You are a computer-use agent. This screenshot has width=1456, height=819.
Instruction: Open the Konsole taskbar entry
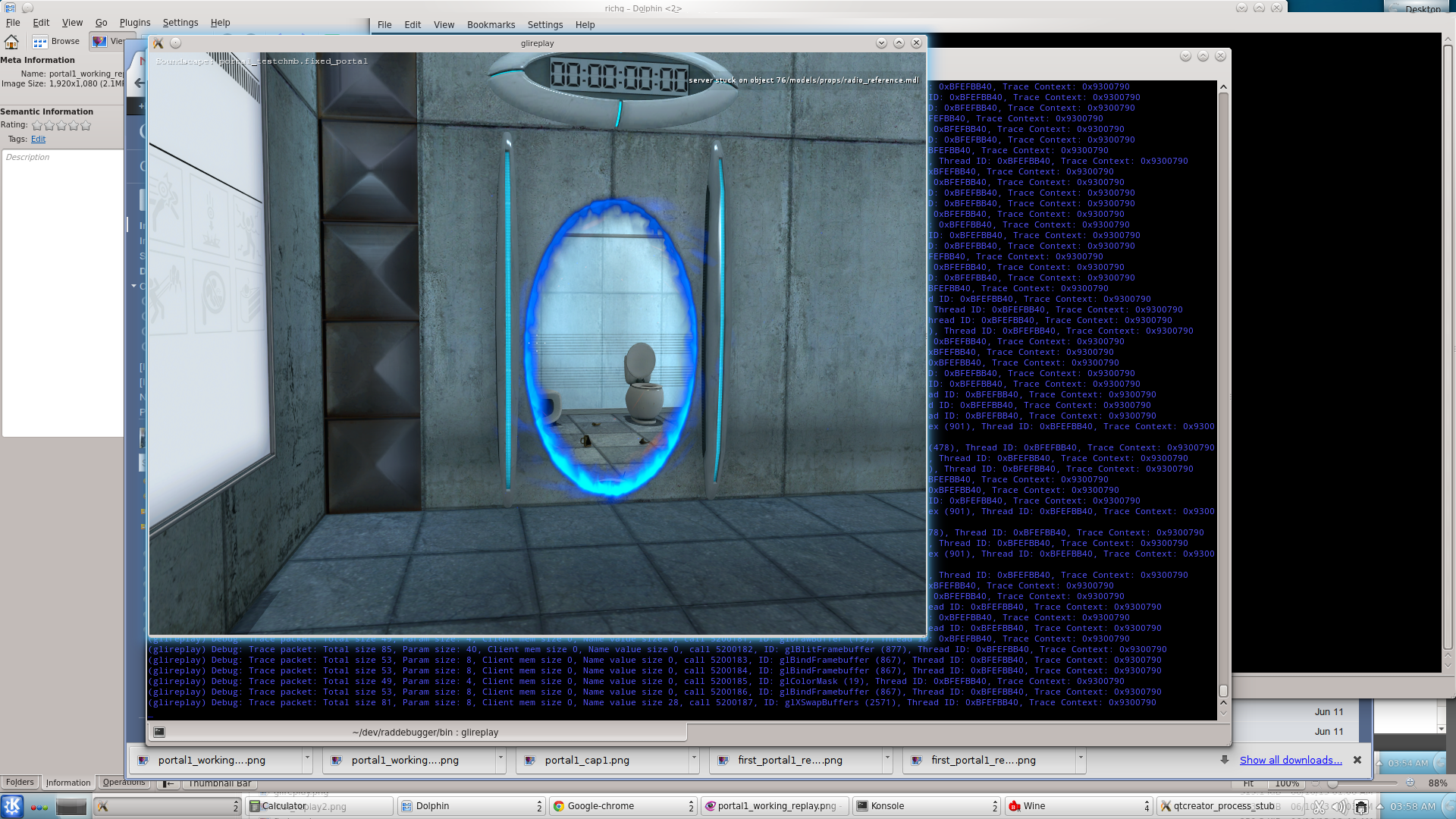[927, 806]
